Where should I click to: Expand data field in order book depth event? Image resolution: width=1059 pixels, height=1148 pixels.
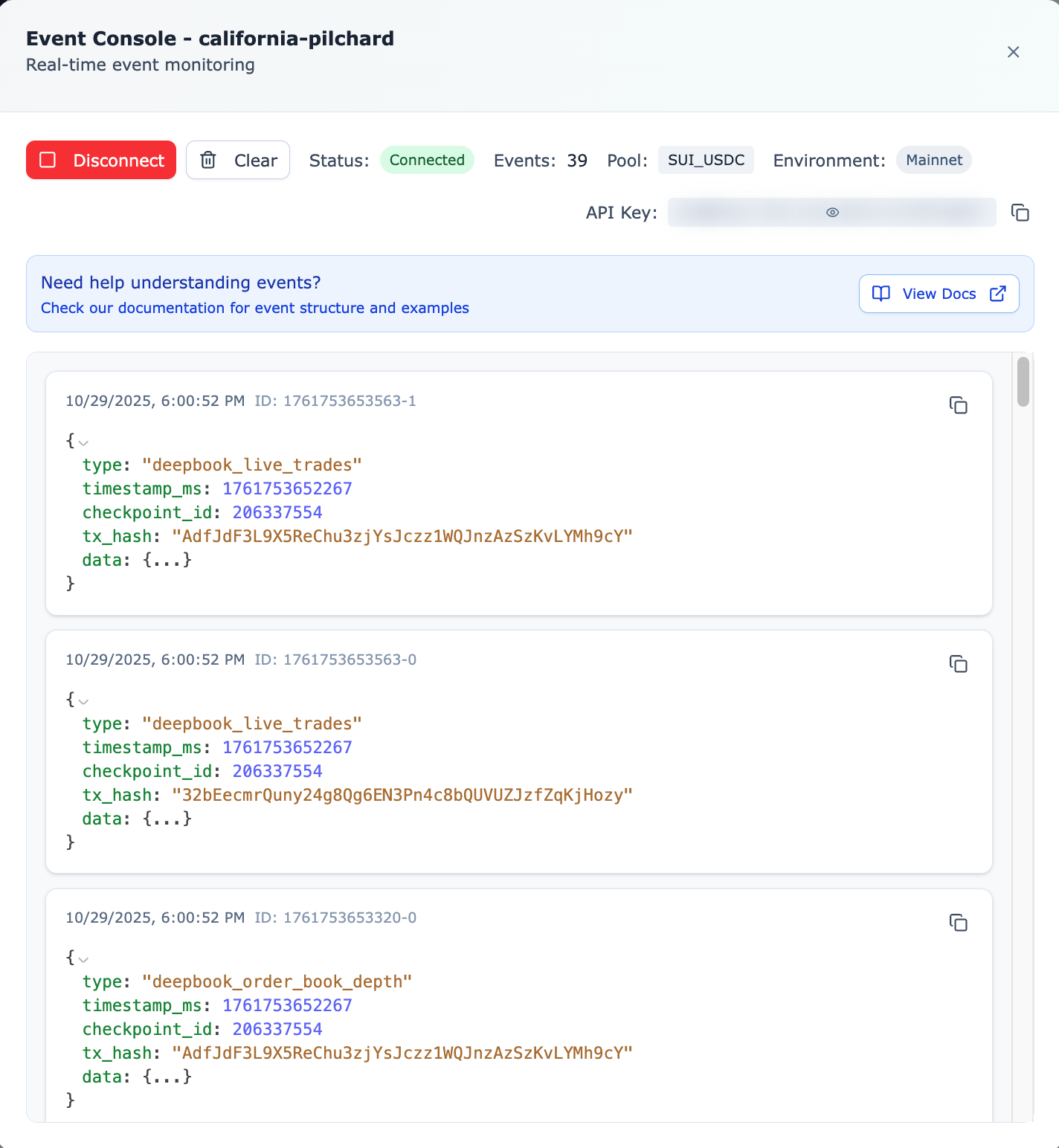167,1077
